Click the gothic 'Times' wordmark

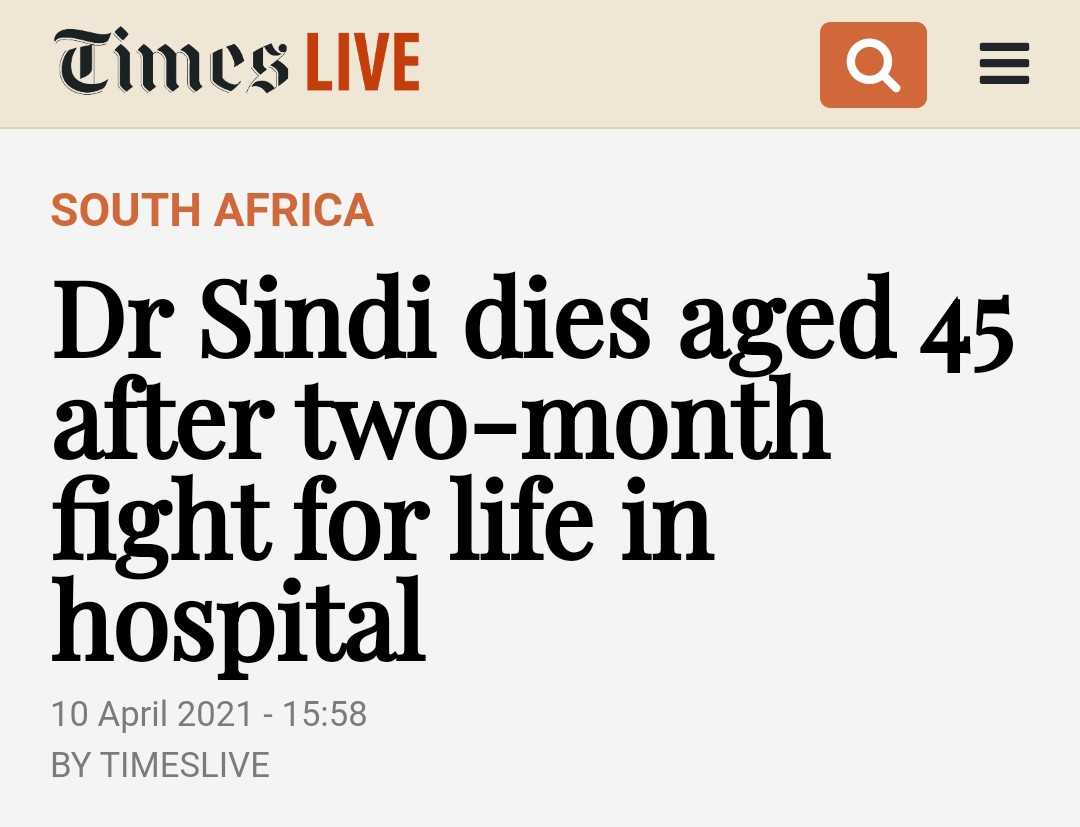point(173,61)
